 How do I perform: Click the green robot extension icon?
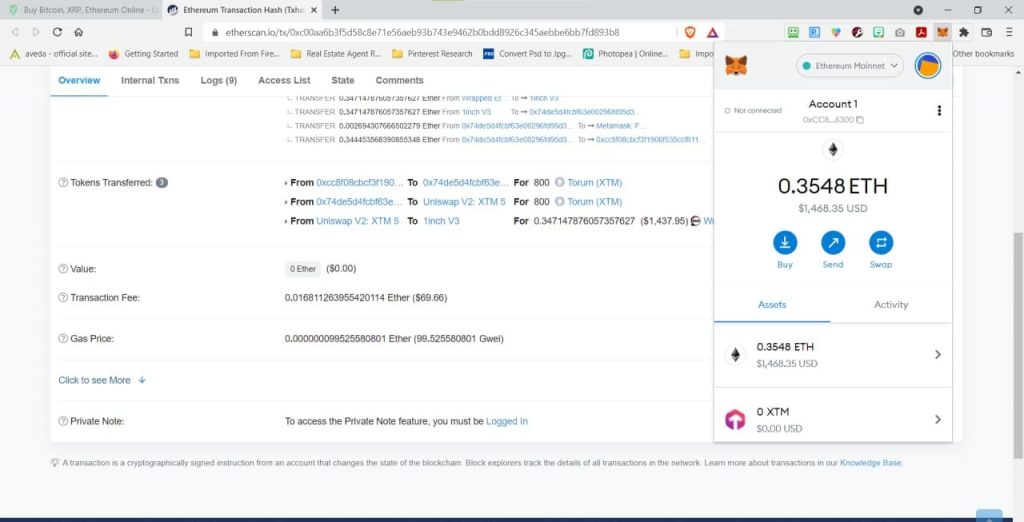pos(793,31)
